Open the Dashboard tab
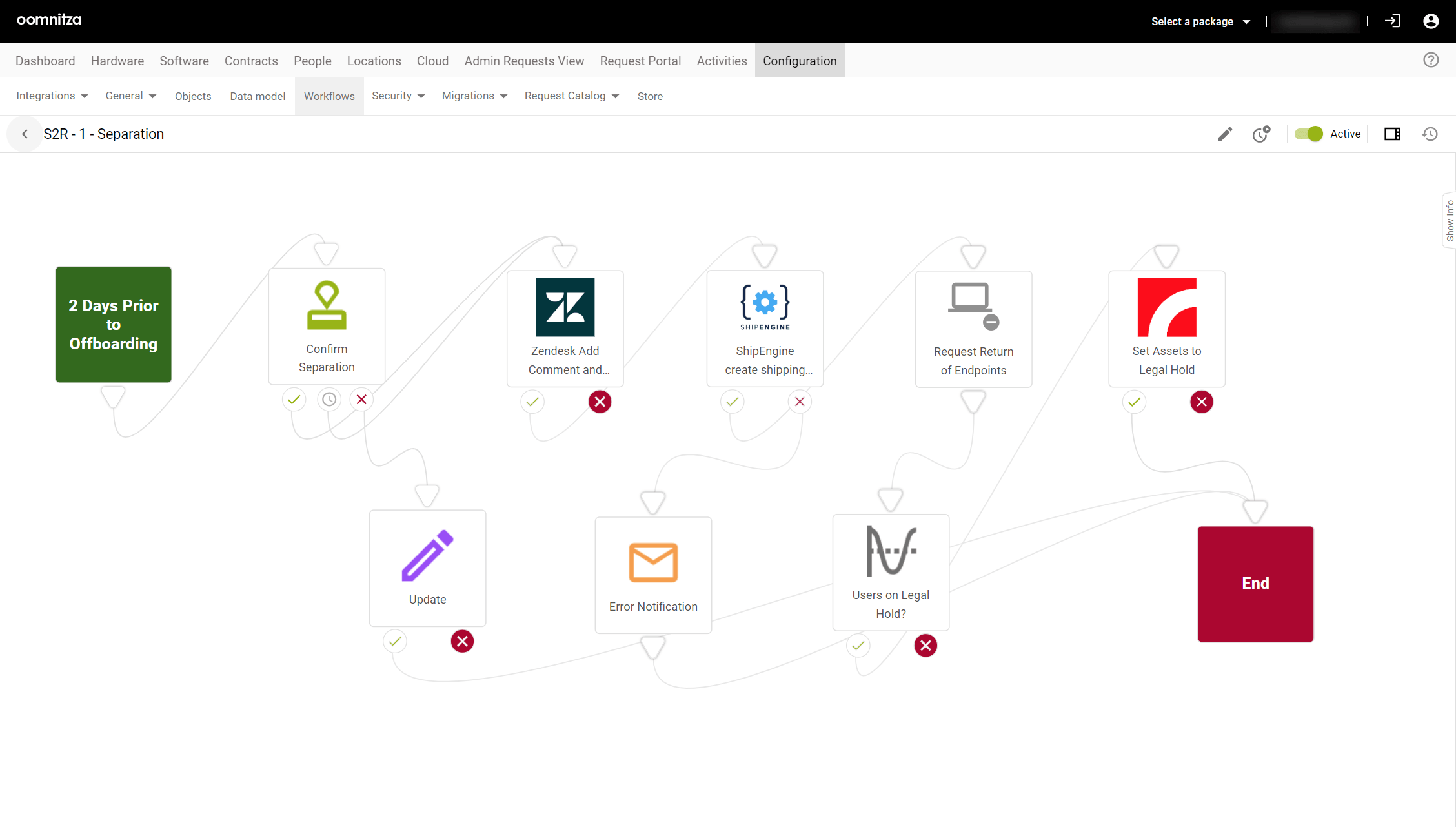 (x=45, y=61)
